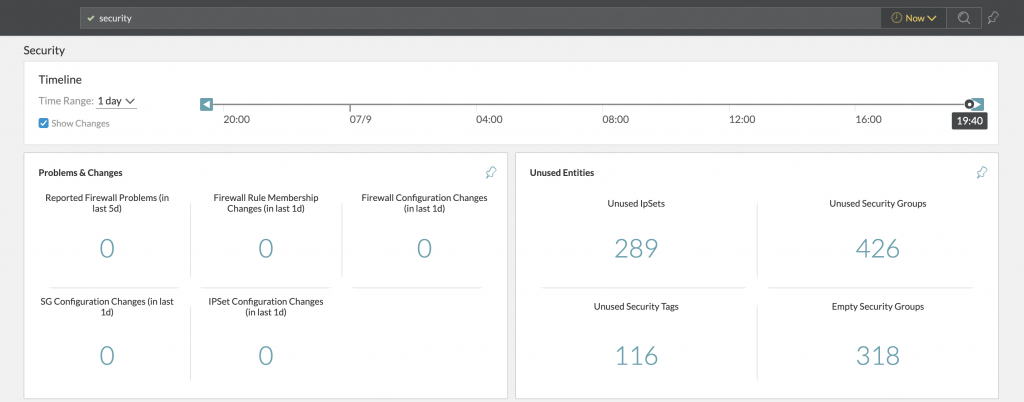Click Firewall Configuration Changes count
This screenshot has width=1024, height=402.
pyautogui.click(x=424, y=249)
